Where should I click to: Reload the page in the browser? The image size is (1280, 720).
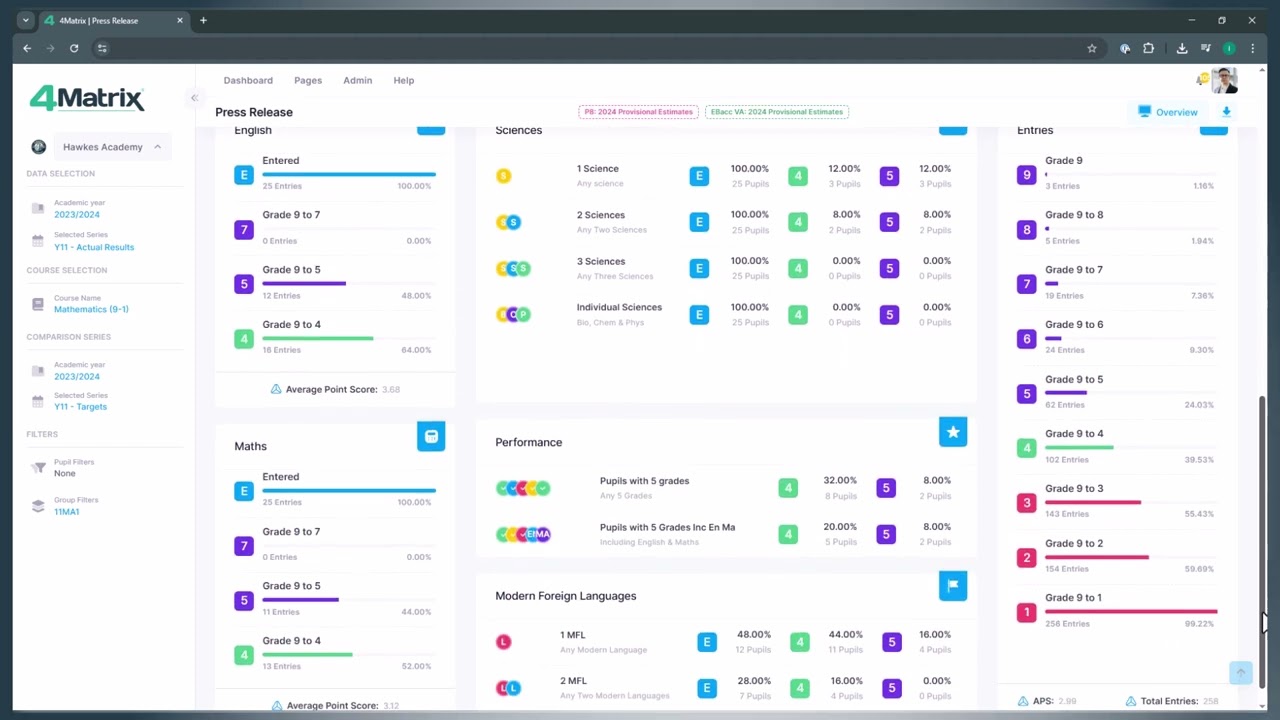click(x=74, y=48)
